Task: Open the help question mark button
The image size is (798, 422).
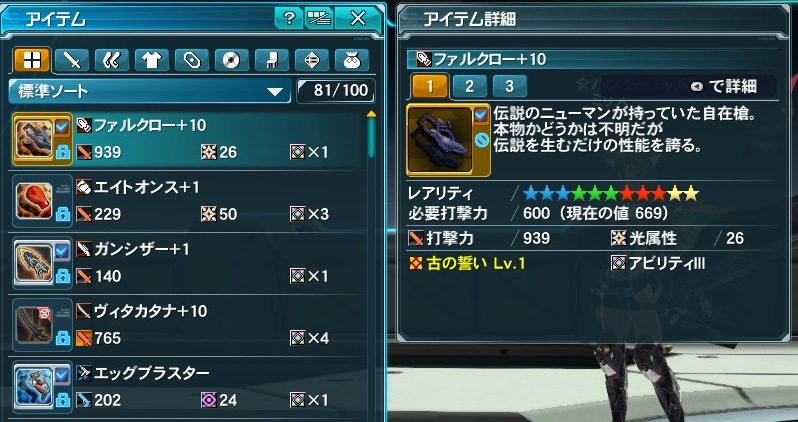Action: (289, 19)
